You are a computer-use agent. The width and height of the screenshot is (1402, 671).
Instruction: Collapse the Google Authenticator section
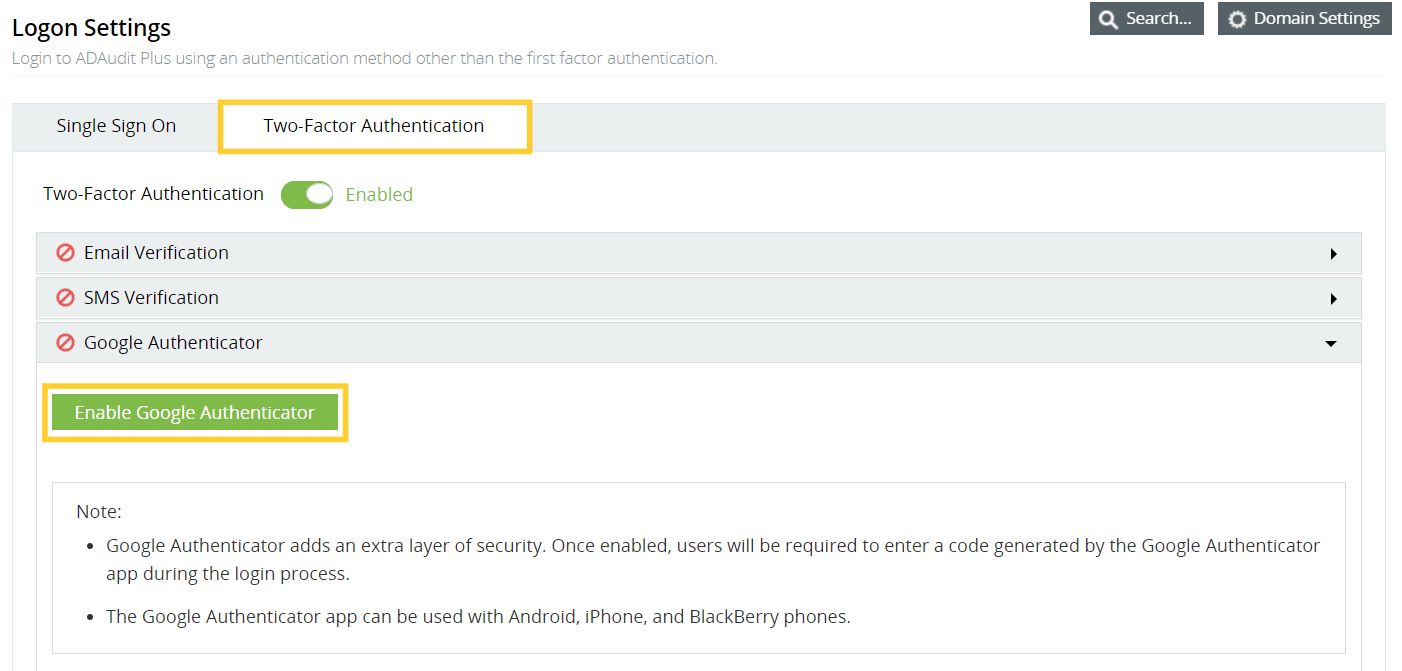tap(1330, 342)
